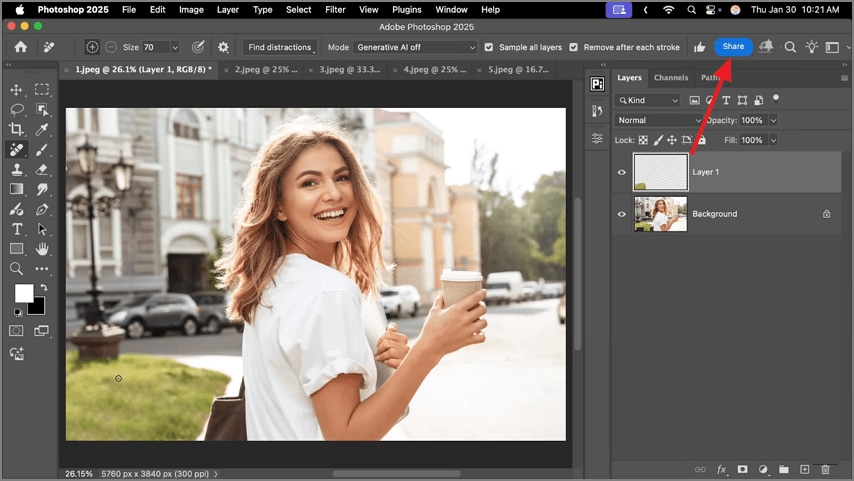
Task: Select the Background layer thumbnail
Action: click(x=660, y=214)
